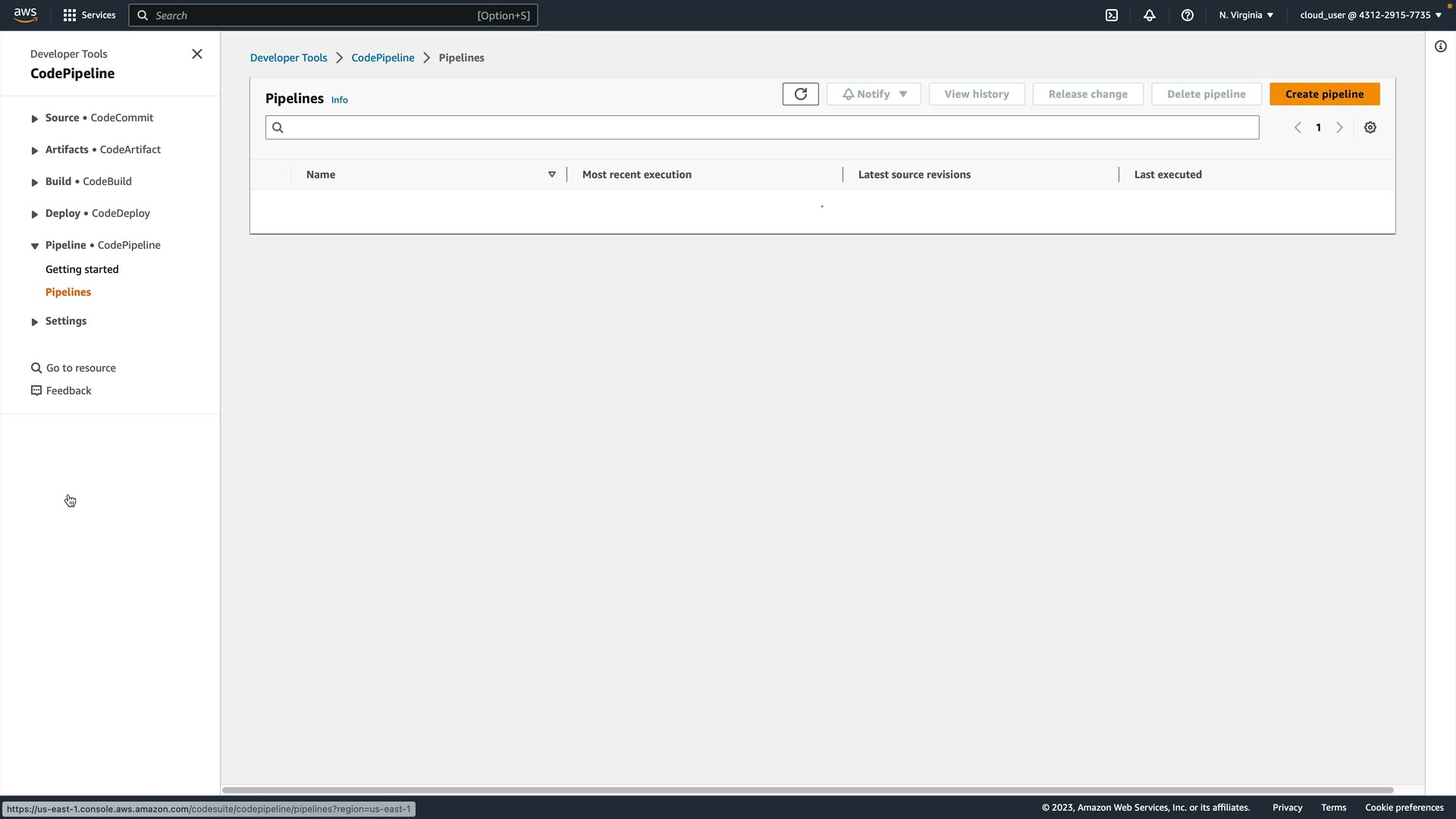Open the notifications bell icon
Viewport: 1456px width, 819px height.
coord(1150,15)
